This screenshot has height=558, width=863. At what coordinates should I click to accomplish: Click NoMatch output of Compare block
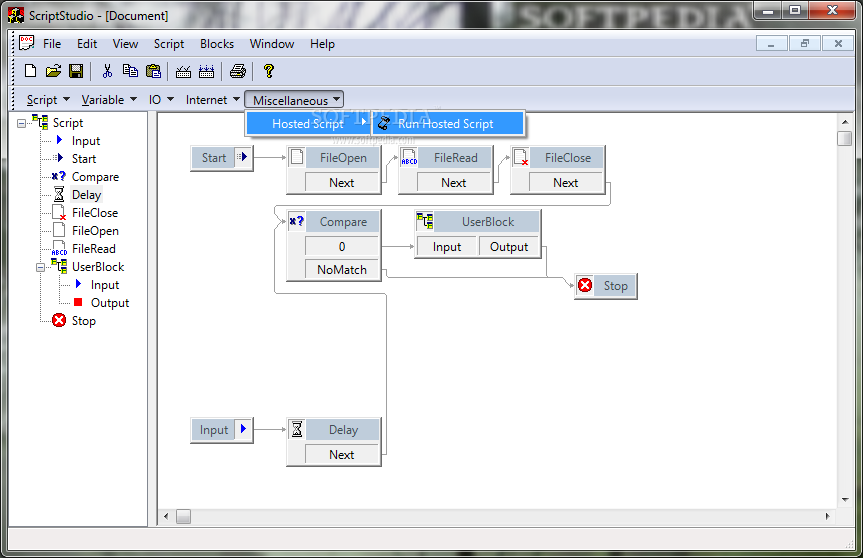[342, 270]
